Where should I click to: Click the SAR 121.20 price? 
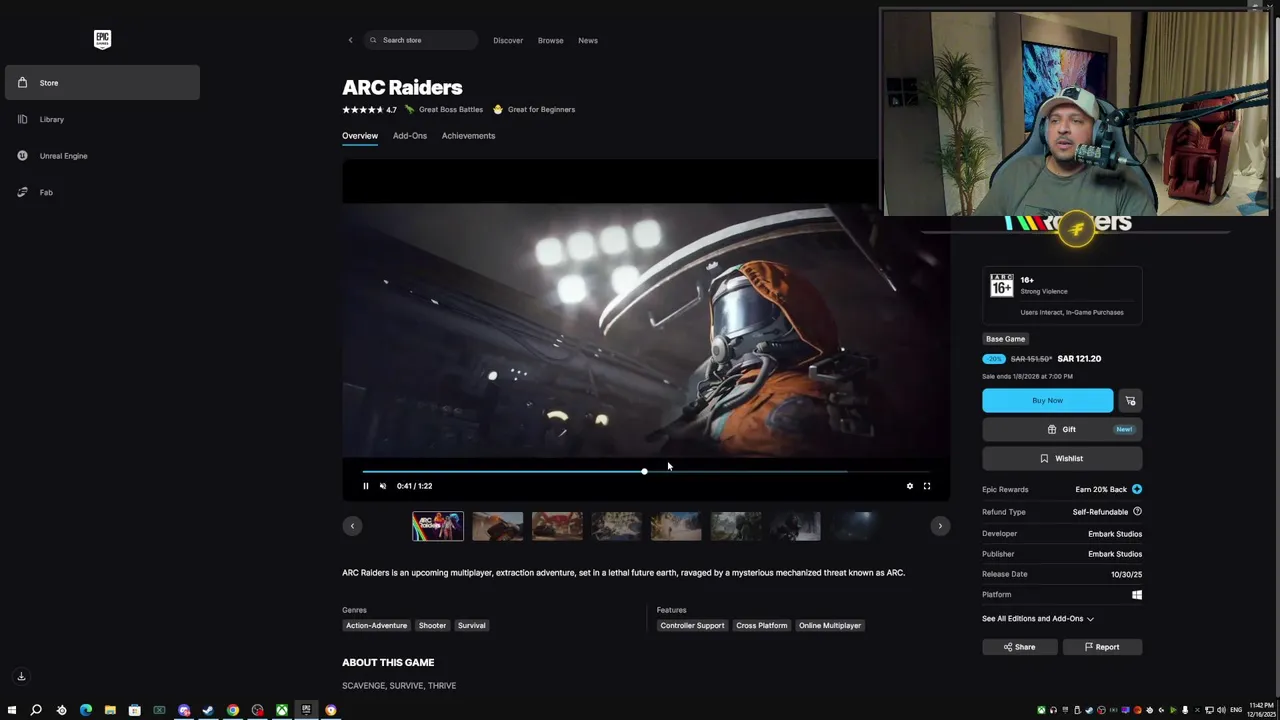pos(1079,359)
